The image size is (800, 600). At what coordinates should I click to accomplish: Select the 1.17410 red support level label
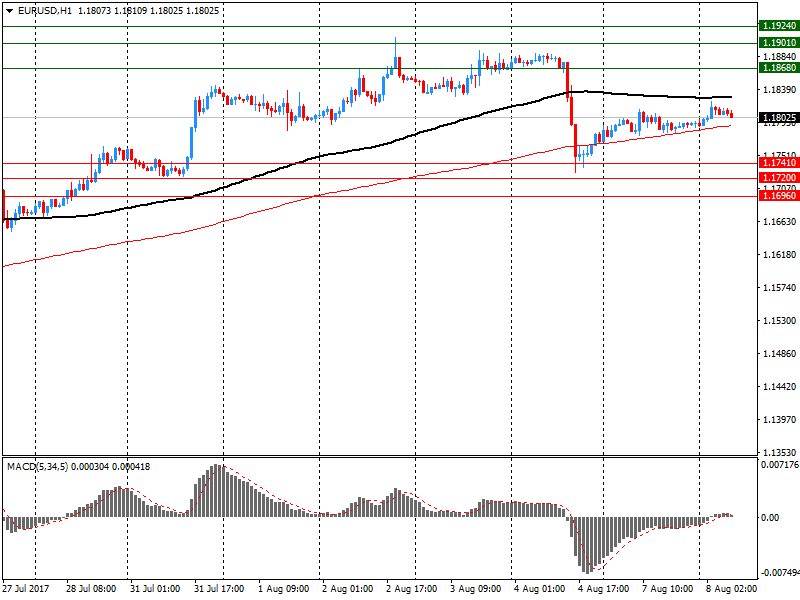(x=779, y=163)
